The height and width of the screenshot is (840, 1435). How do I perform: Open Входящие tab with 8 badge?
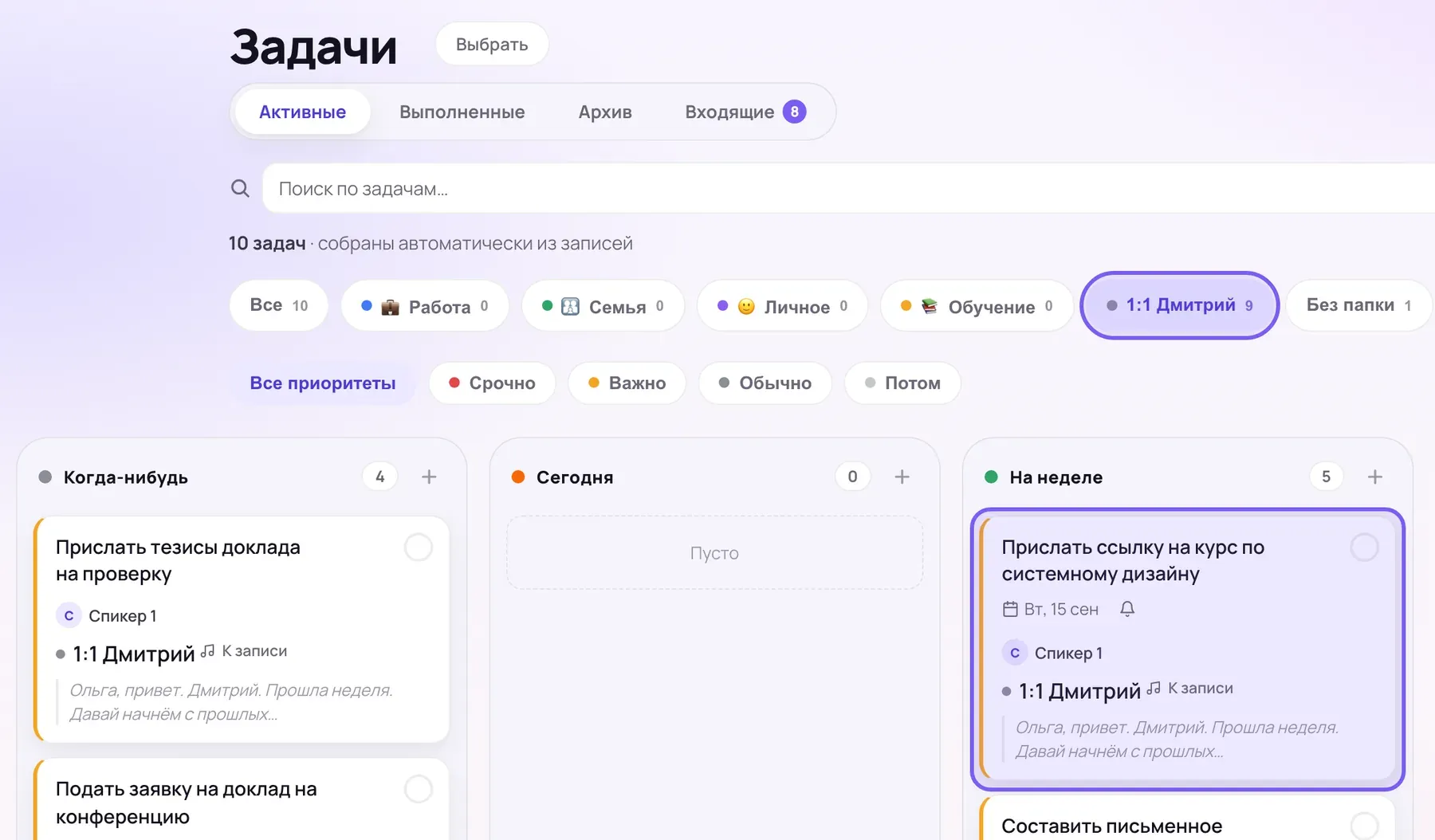pyautogui.click(x=745, y=112)
